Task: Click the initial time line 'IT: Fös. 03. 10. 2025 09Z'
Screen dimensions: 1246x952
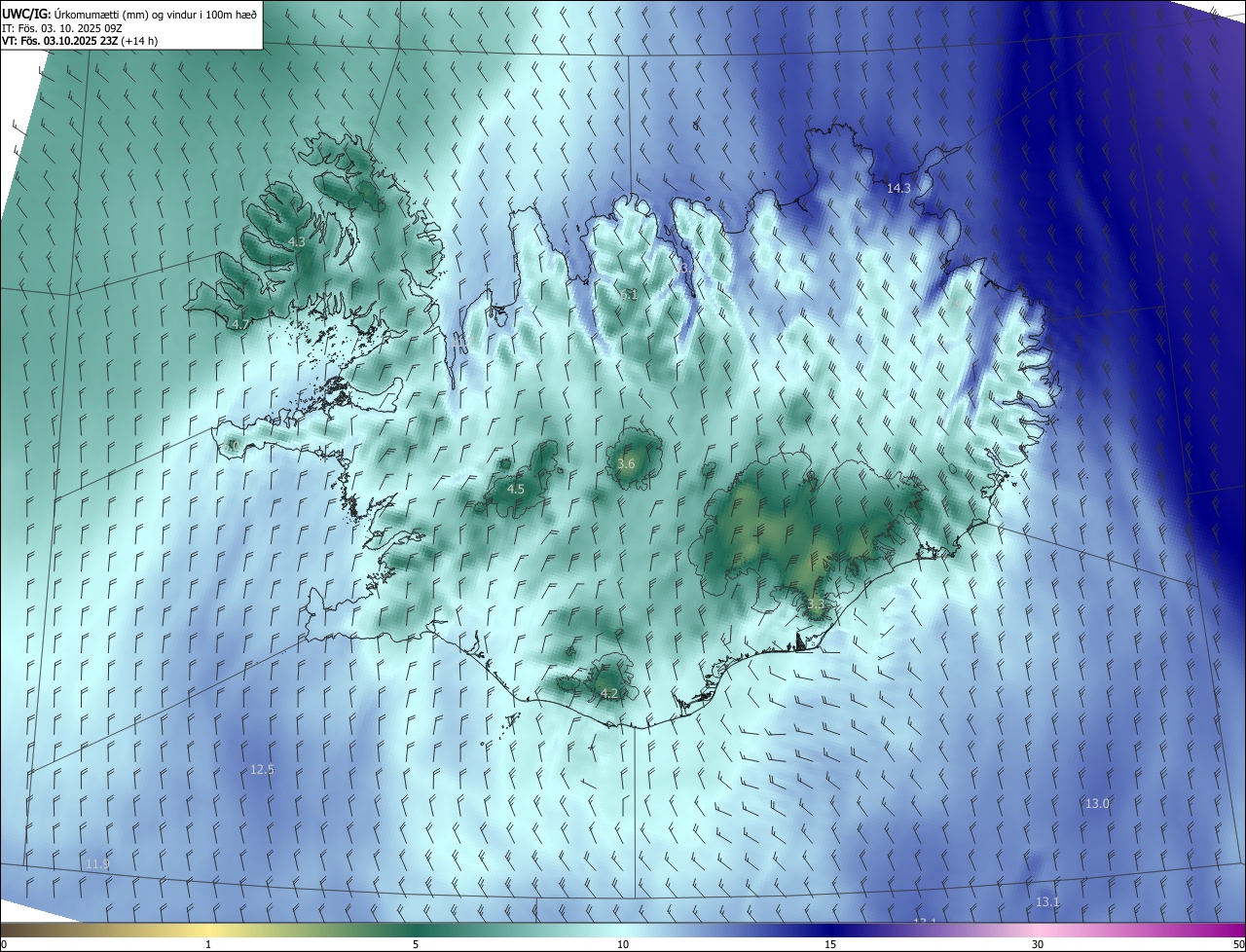Action: click(x=61, y=28)
